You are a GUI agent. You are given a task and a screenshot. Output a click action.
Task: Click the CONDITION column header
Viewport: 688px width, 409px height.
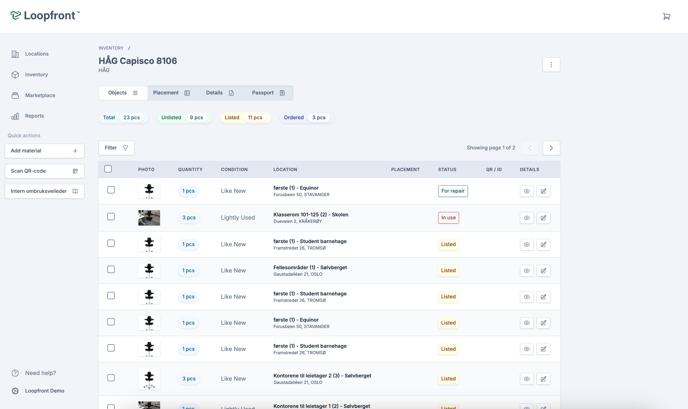click(x=234, y=169)
